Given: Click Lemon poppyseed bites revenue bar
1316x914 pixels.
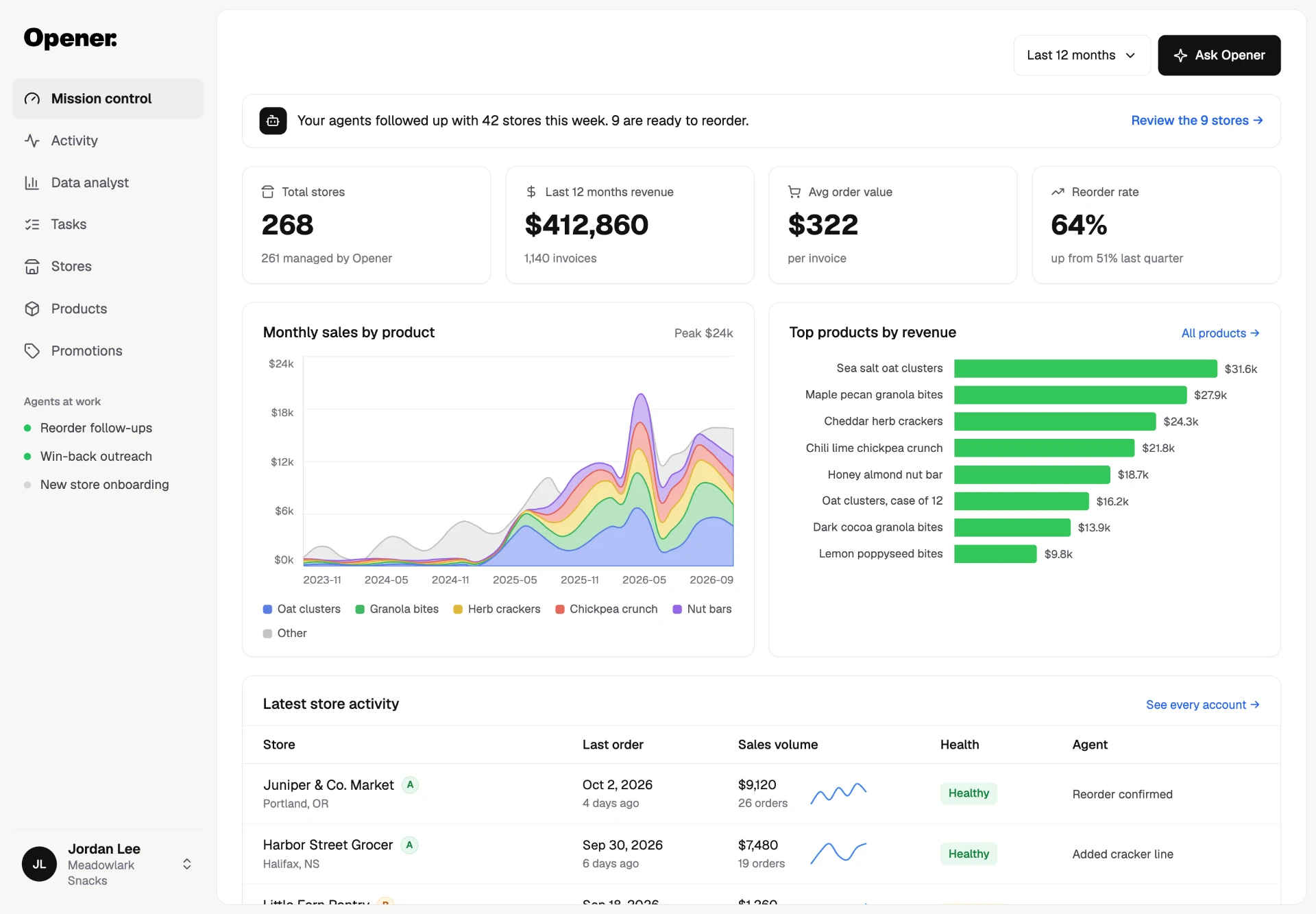Looking at the screenshot, I should click(x=995, y=554).
